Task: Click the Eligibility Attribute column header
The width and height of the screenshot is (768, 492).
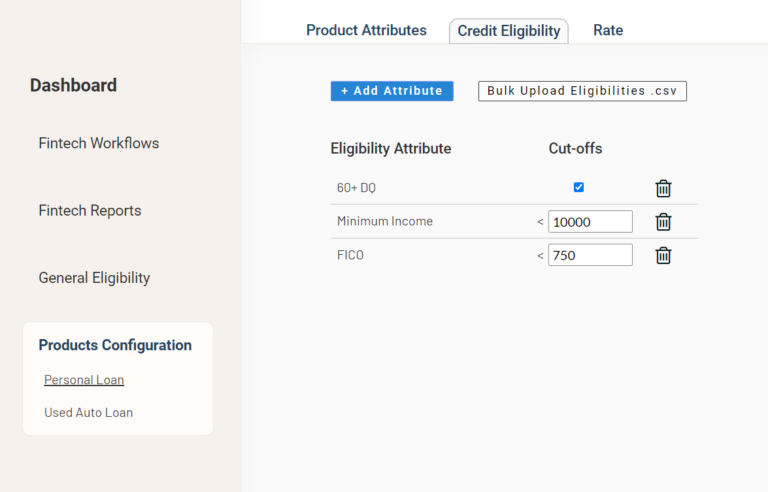Action: coord(391,148)
